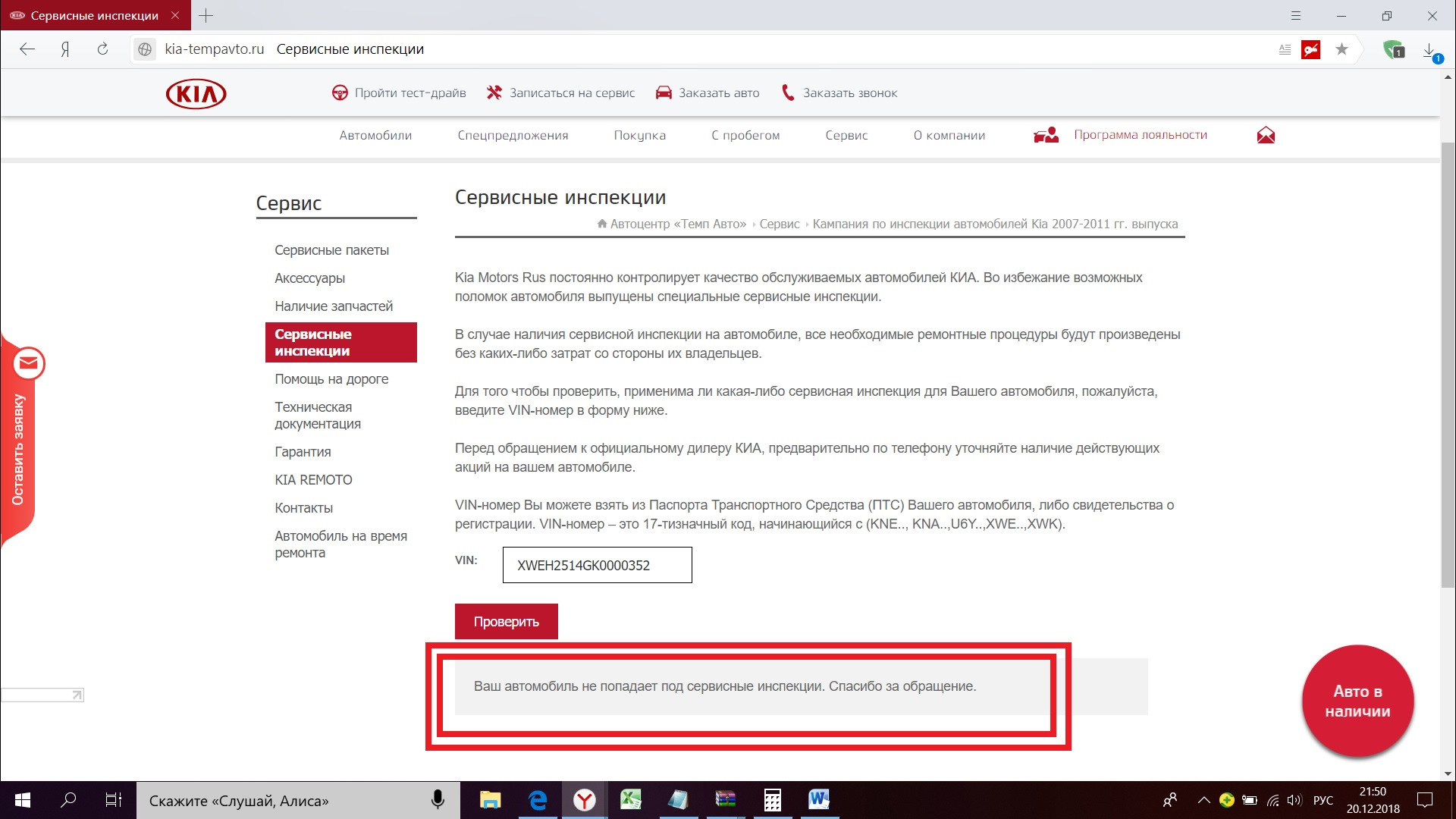This screenshot has height=819, width=1456.
Task: Open the С пробегом menu
Action: [x=745, y=135]
